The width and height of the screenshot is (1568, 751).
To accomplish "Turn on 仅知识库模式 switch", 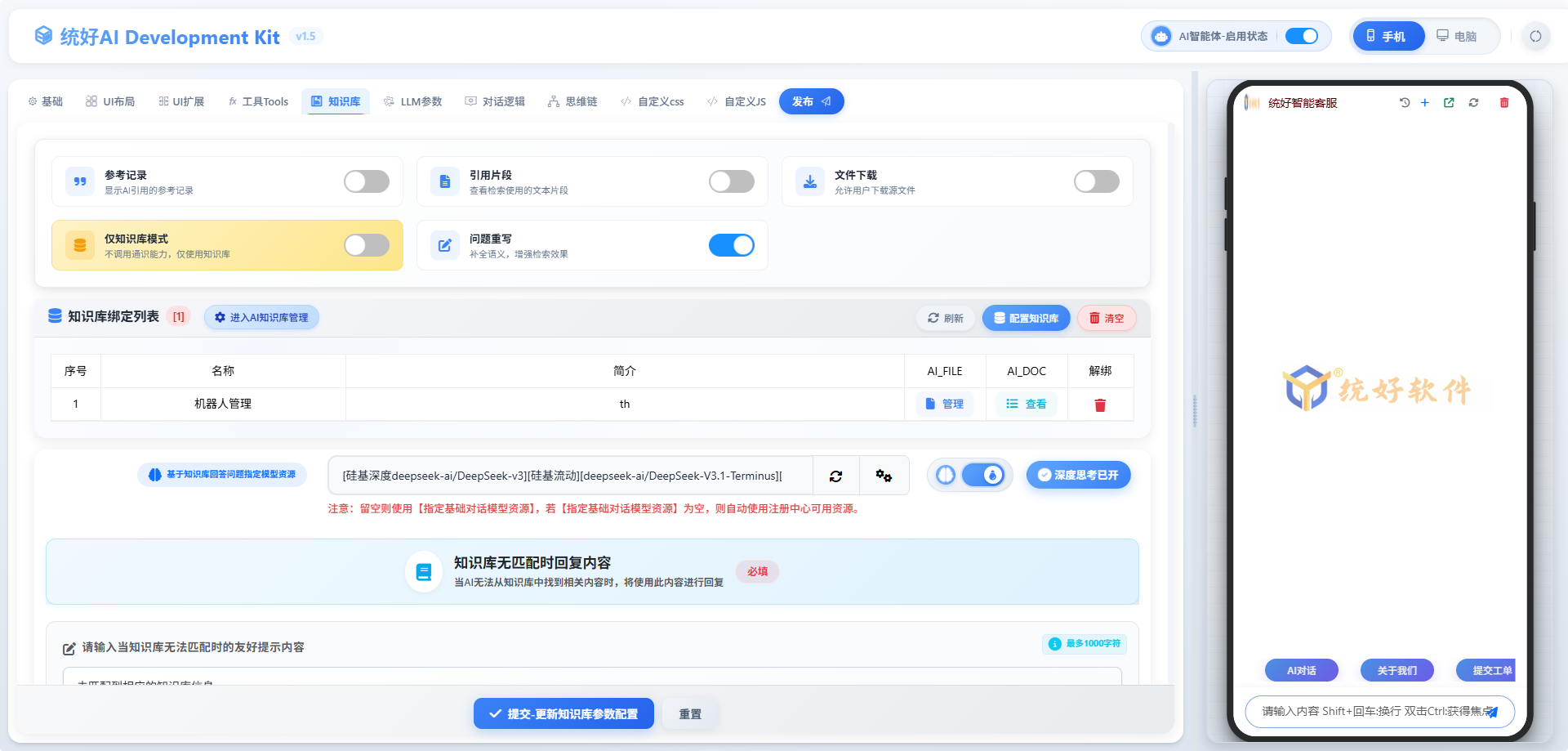I will pyautogui.click(x=367, y=245).
